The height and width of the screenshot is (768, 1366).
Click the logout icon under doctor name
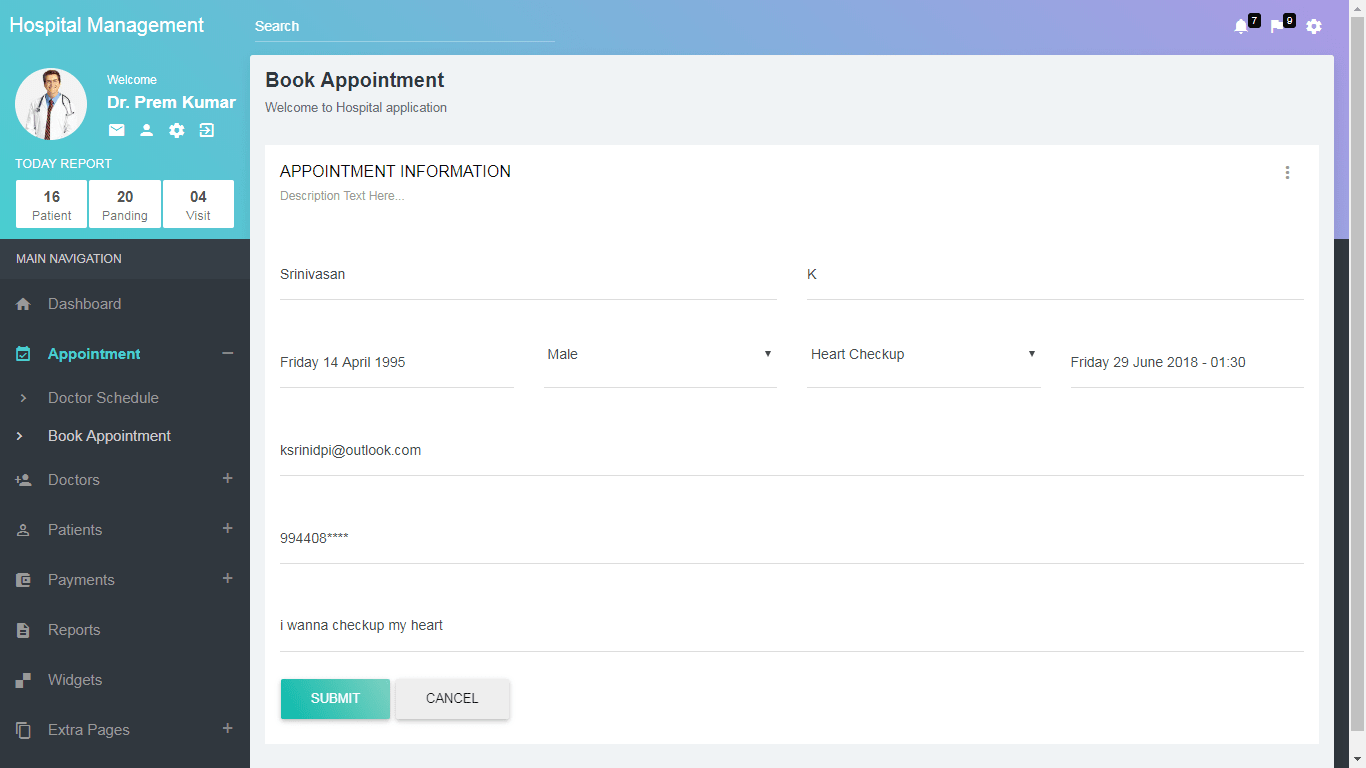click(x=207, y=130)
